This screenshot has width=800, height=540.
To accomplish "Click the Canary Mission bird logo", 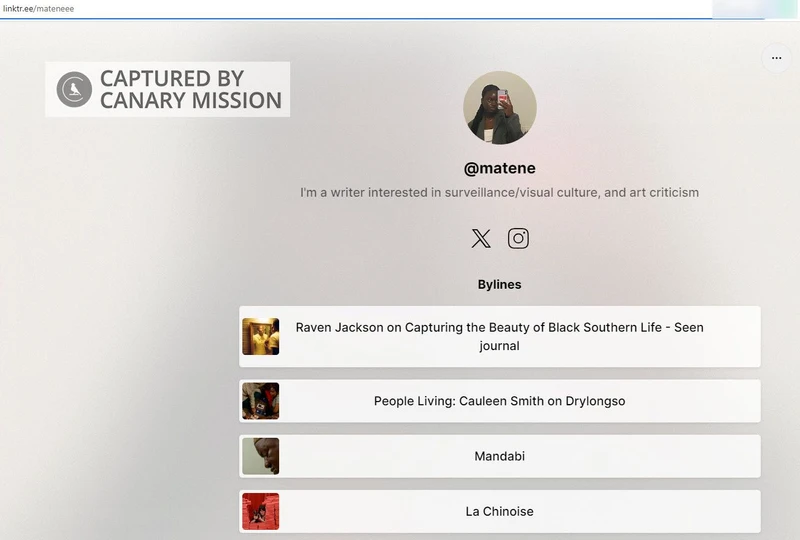I will [x=74, y=89].
